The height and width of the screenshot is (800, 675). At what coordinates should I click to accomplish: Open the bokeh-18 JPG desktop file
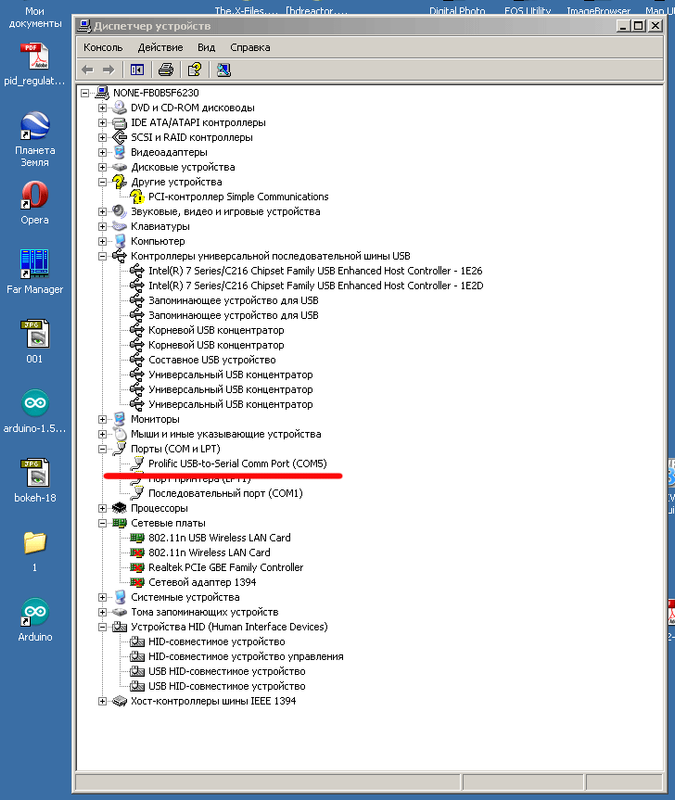click(x=35, y=473)
